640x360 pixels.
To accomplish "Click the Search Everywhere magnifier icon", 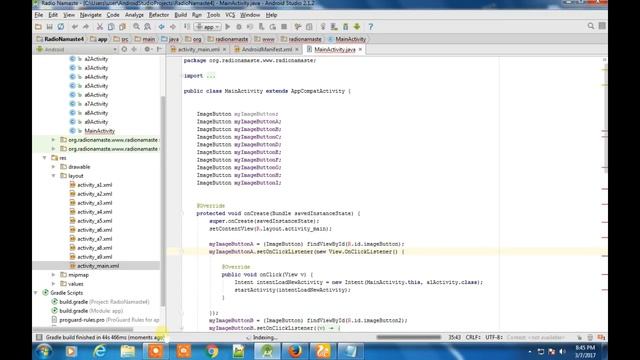I will point(591,26).
